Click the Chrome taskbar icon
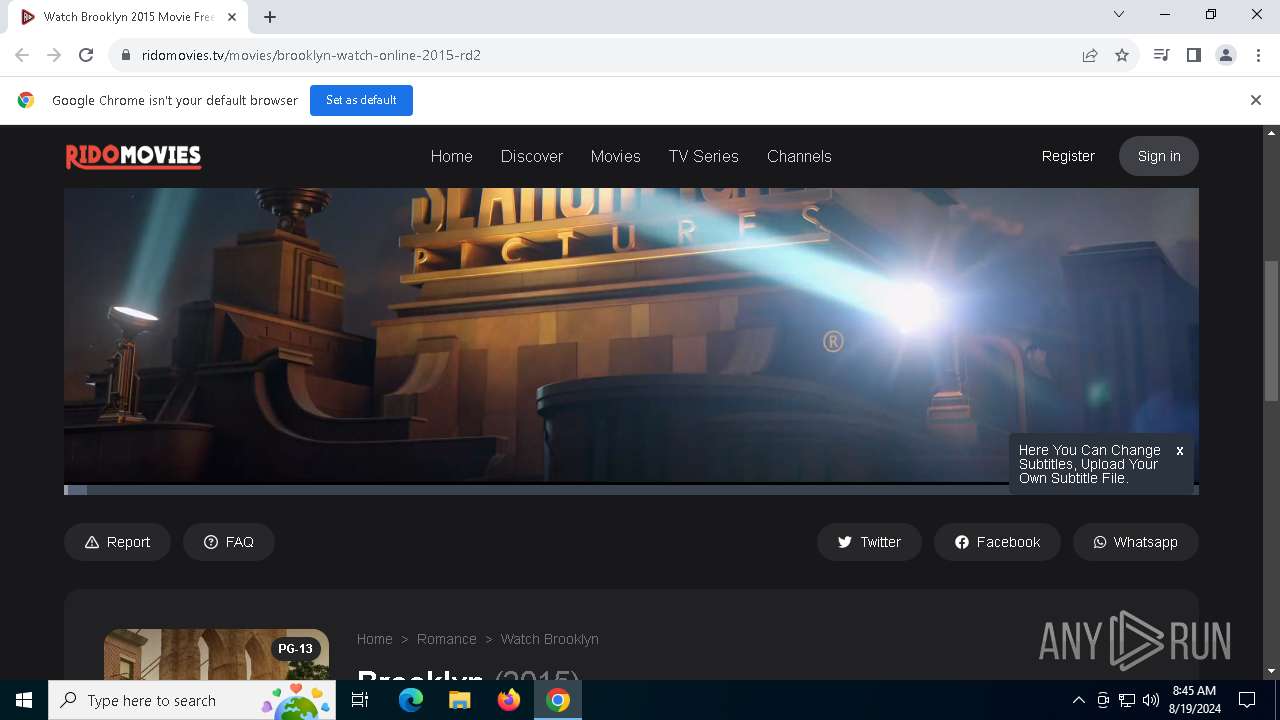This screenshot has height=720, width=1280. coord(558,700)
